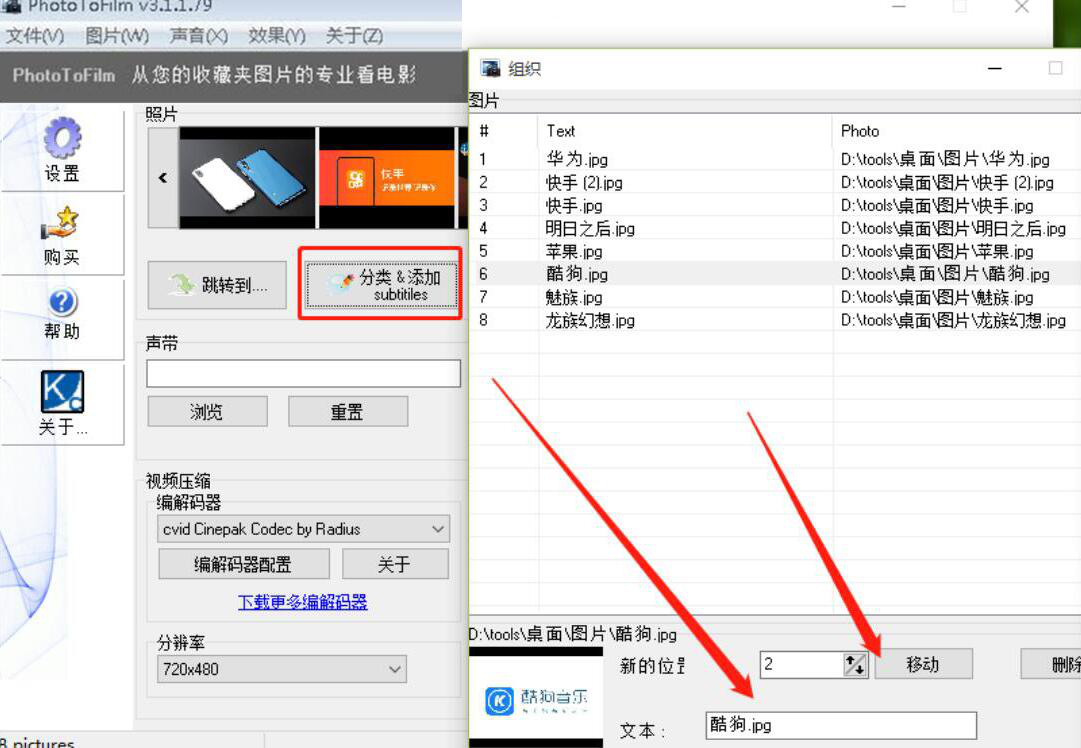The width and height of the screenshot is (1081, 748).
Task: Click the 酷狗音乐 preview image
Action: (x=536, y=698)
